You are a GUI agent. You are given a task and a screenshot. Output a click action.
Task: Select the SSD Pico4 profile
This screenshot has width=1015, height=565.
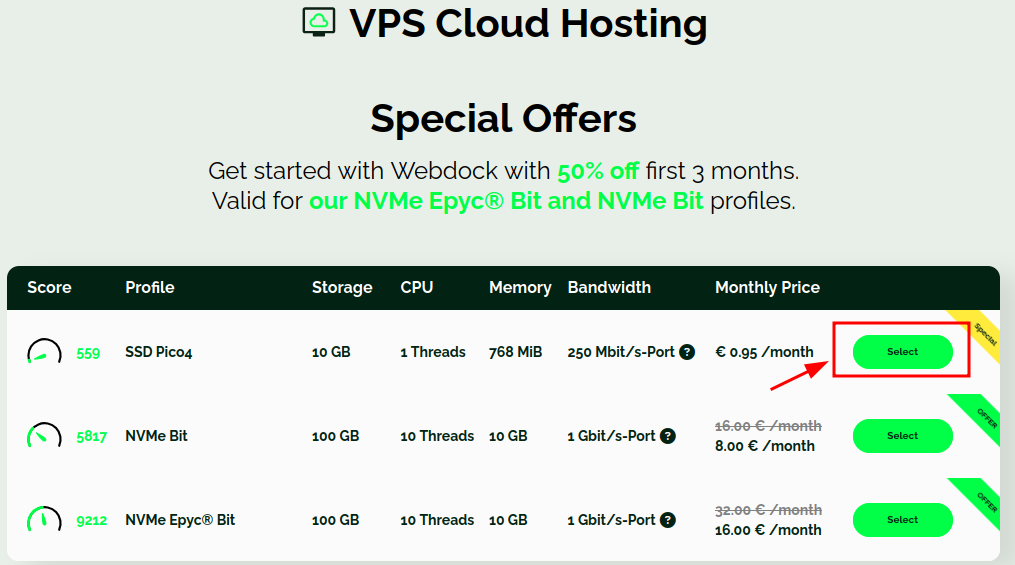tap(902, 352)
